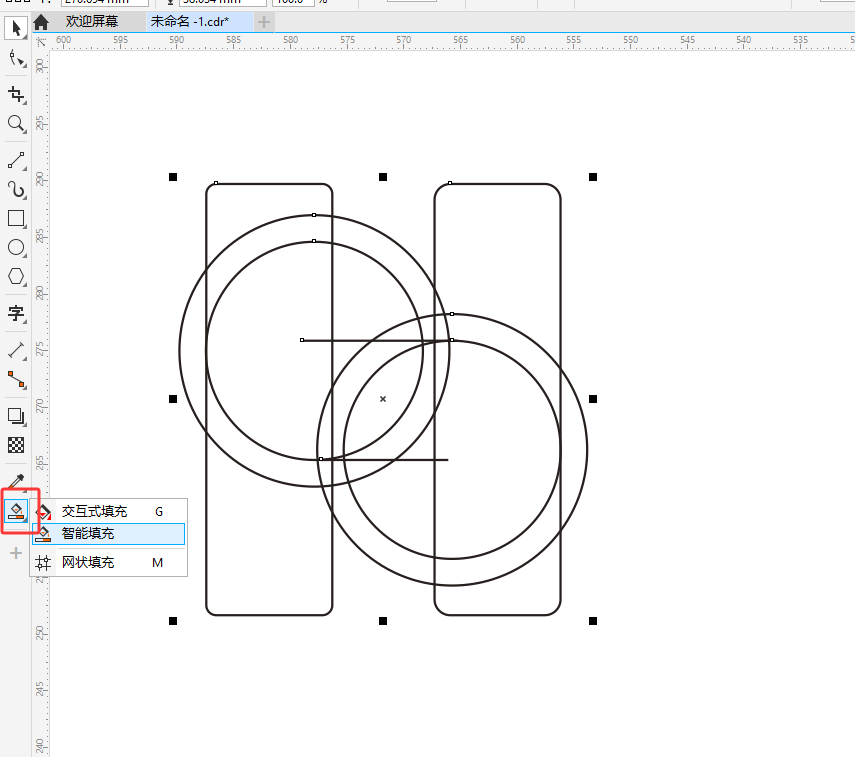This screenshot has height=757, width=855.
Task: Choose the Ellipse tool
Action: [x=16, y=248]
